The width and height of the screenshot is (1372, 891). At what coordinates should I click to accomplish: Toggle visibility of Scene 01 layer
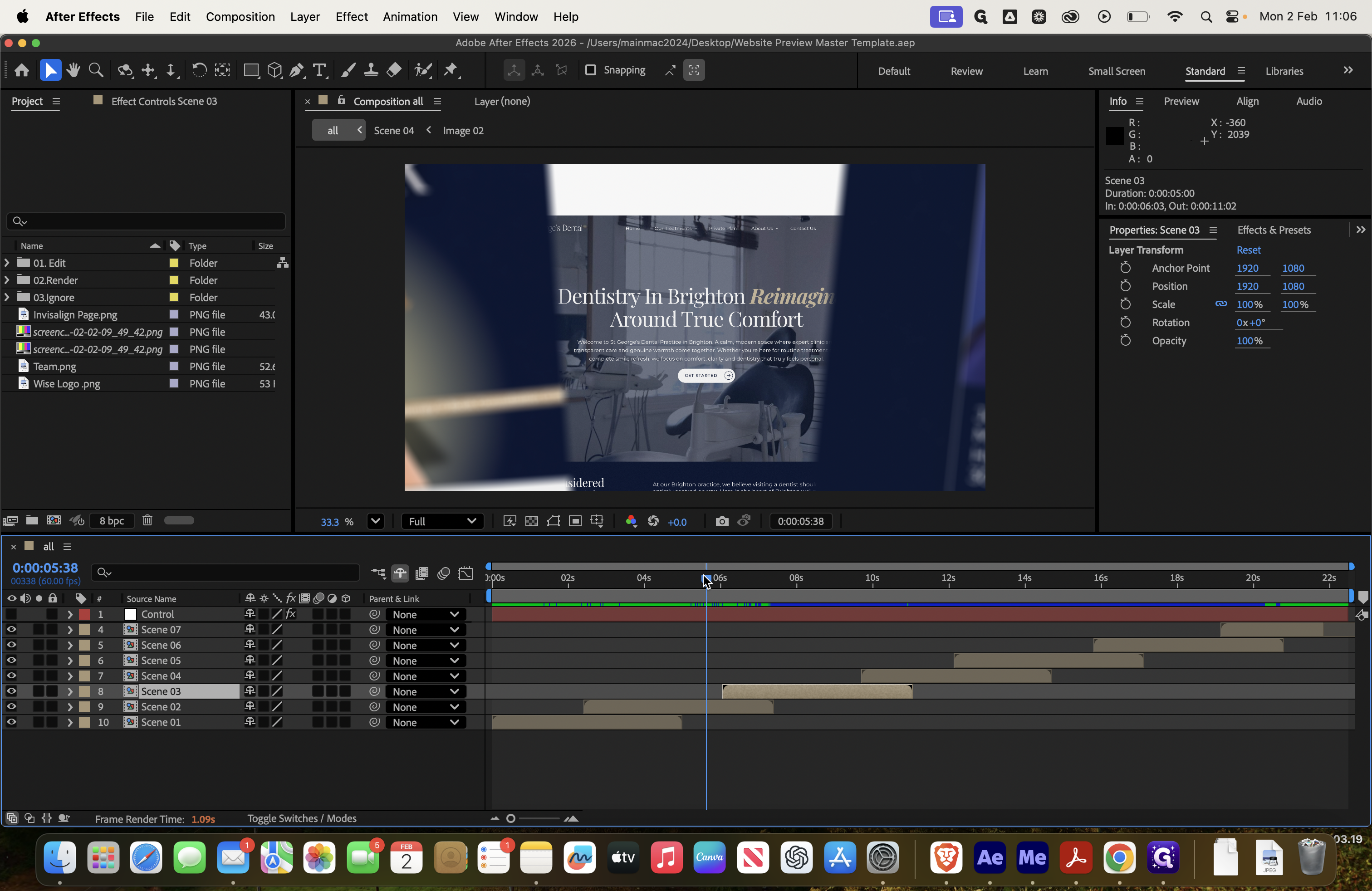[11, 722]
